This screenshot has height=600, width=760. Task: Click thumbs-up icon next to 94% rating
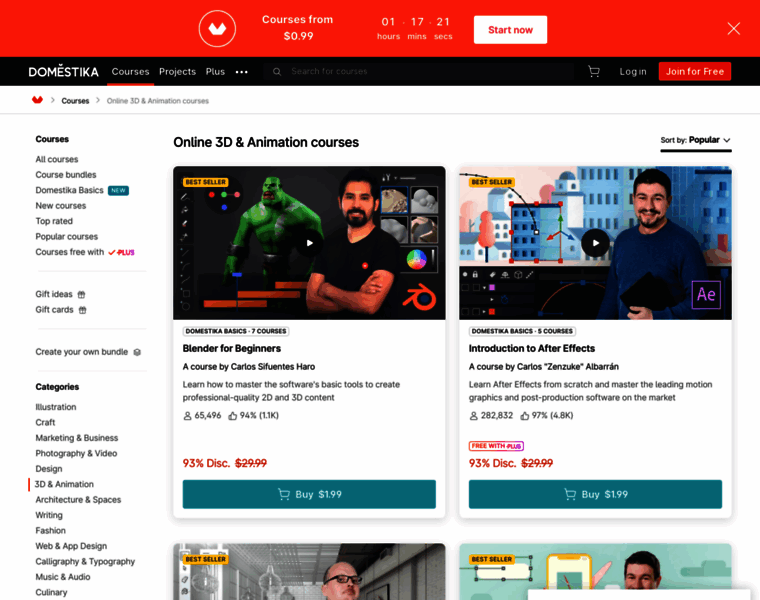pyautogui.click(x=233, y=416)
